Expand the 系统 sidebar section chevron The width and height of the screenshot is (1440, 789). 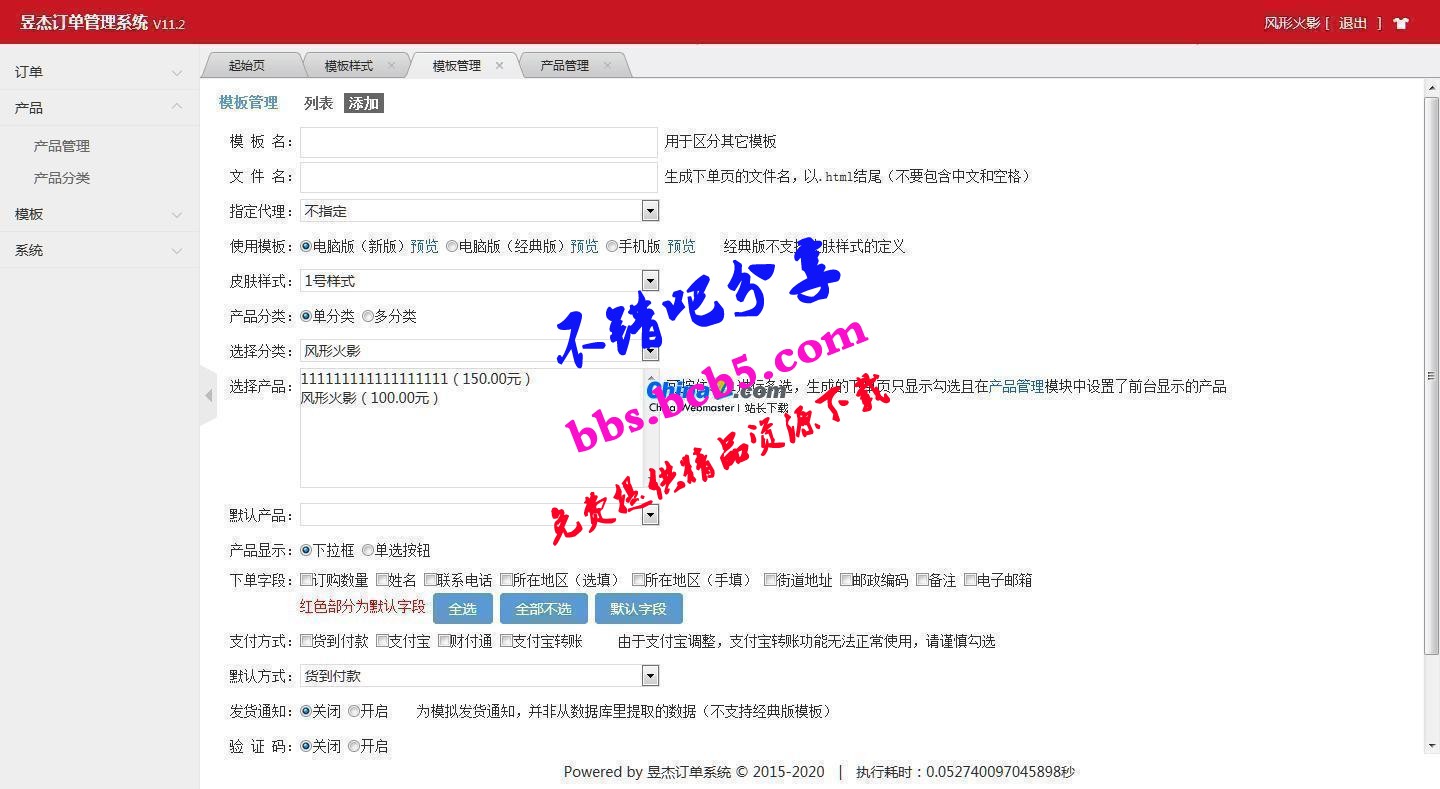pos(177,251)
